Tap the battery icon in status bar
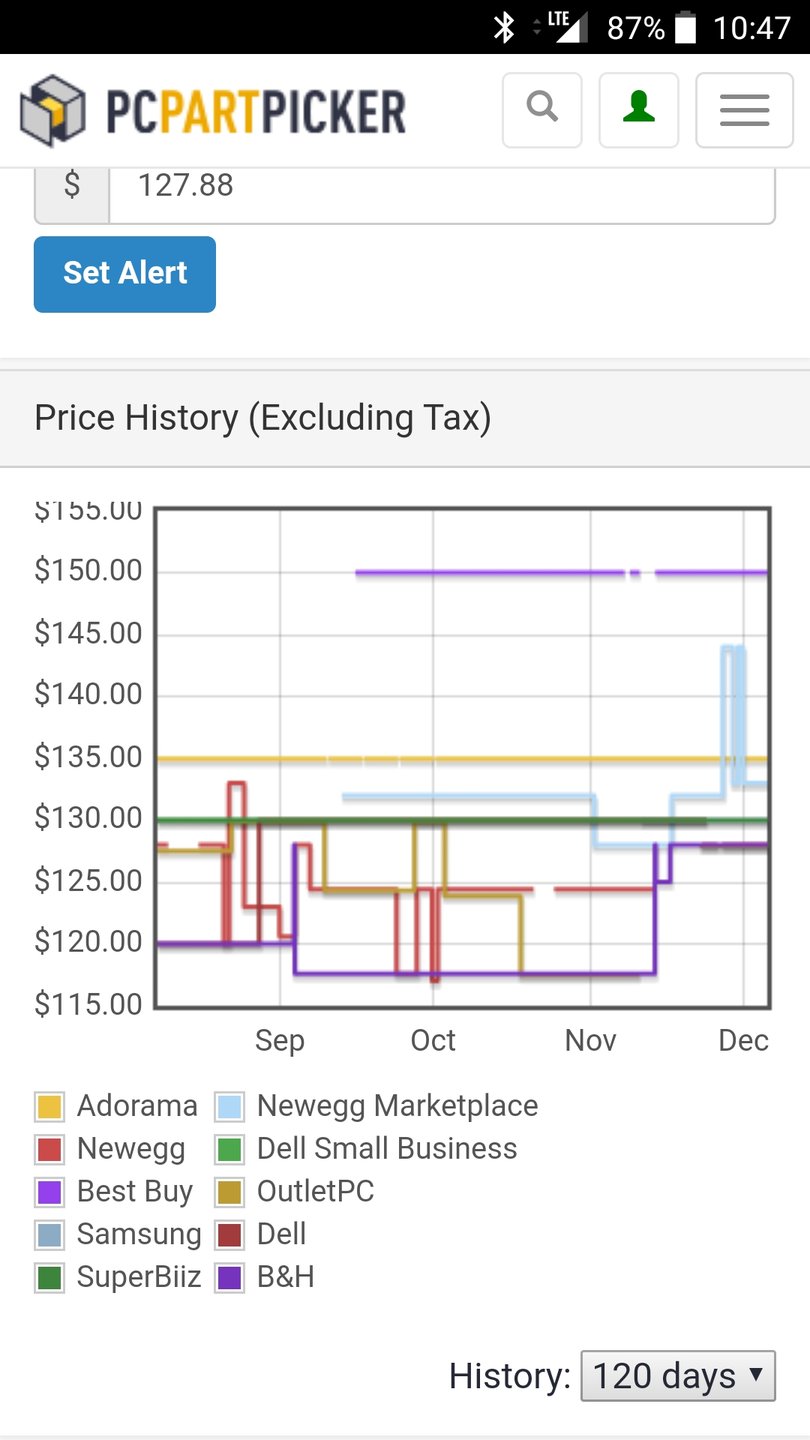The image size is (810, 1440). (x=685, y=27)
